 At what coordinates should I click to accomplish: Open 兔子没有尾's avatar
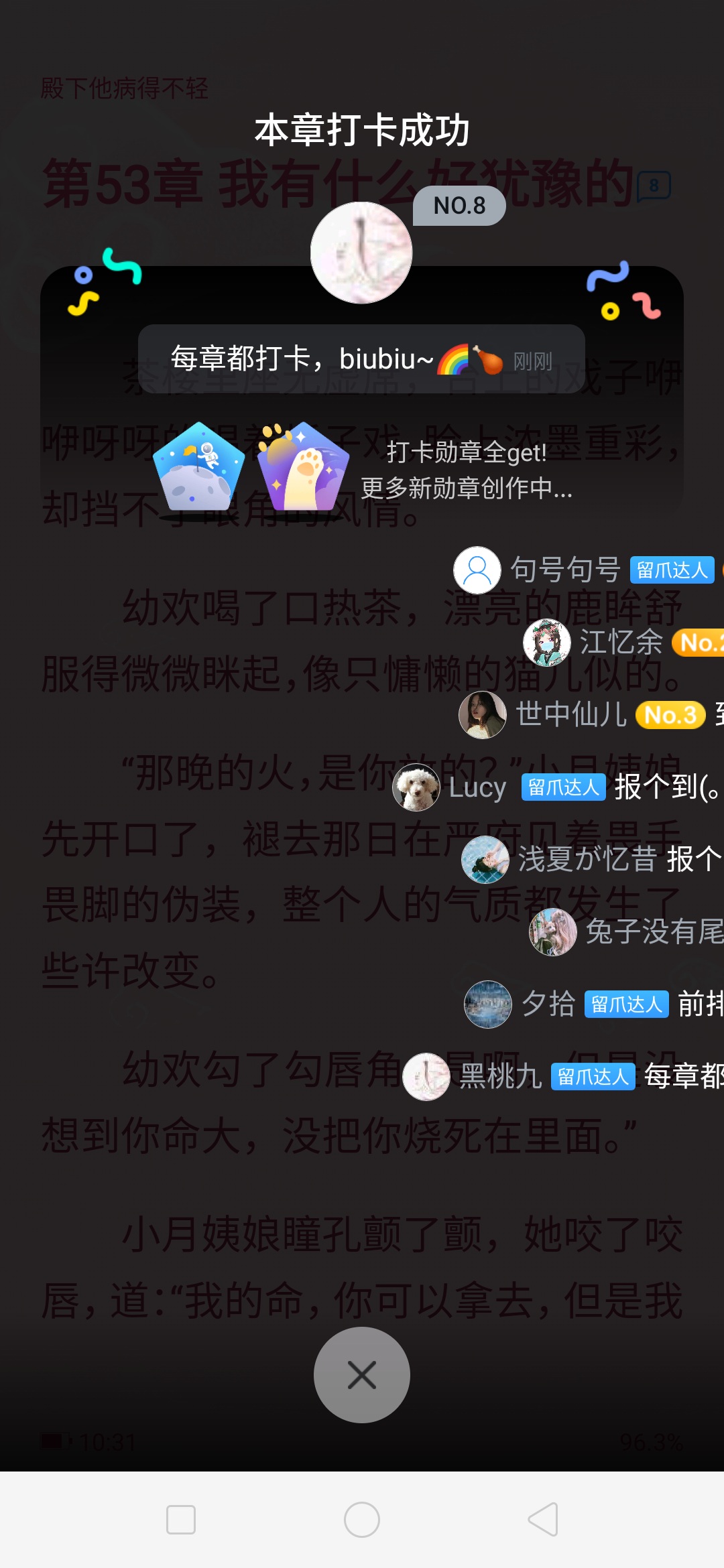pyautogui.click(x=553, y=932)
